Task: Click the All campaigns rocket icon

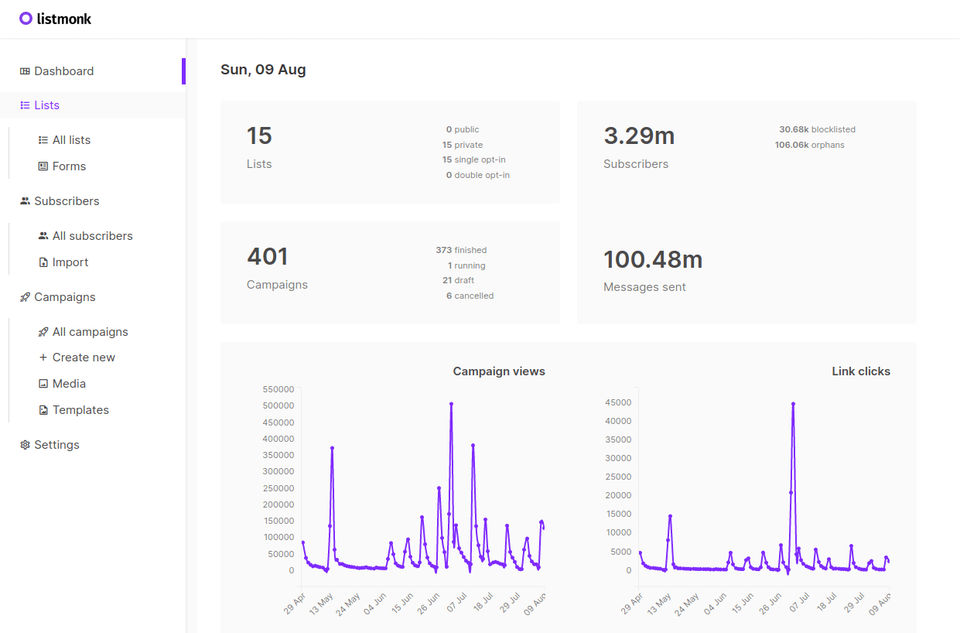Action: point(43,332)
